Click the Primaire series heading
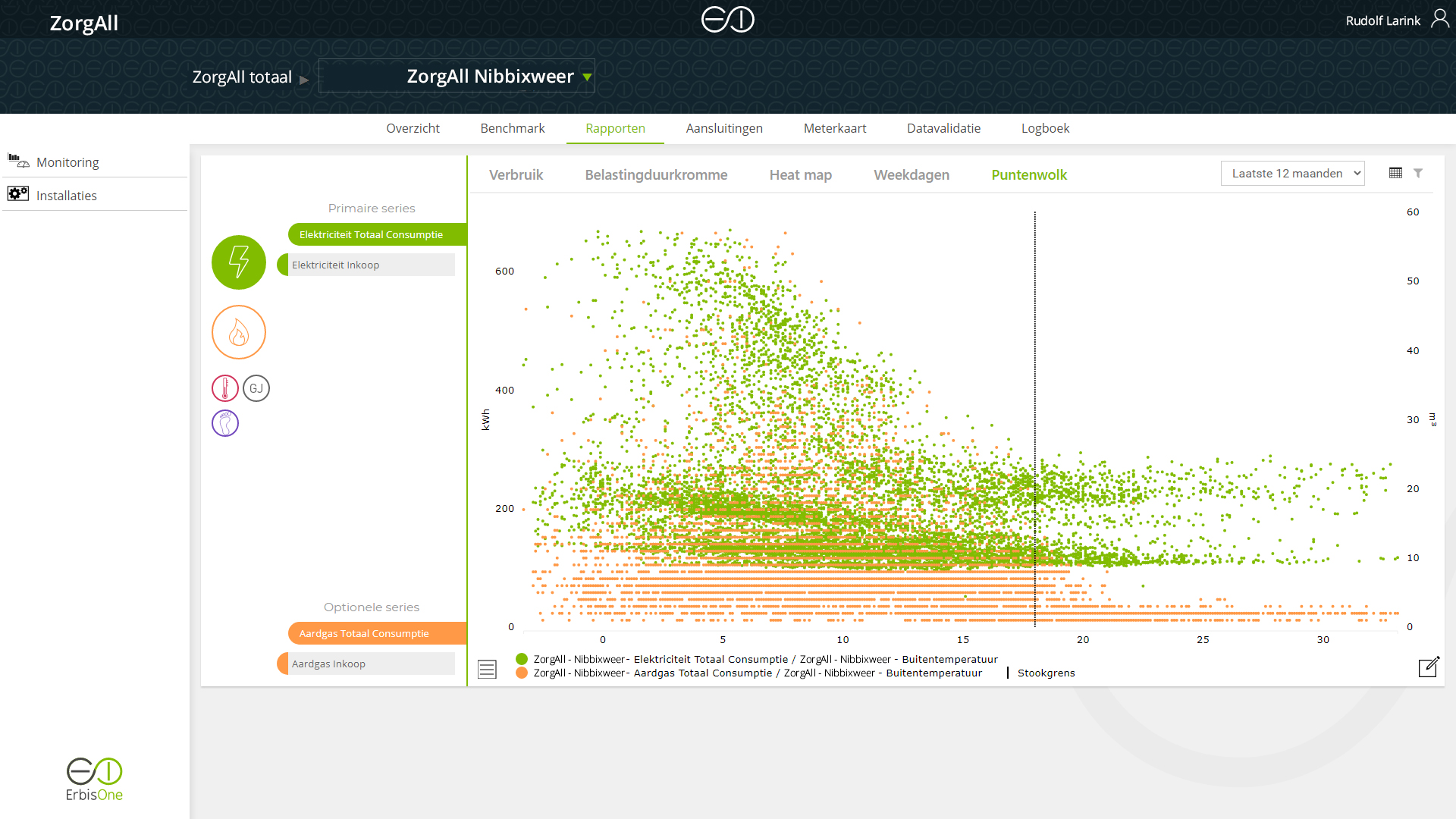Viewport: 1456px width, 819px height. [x=372, y=208]
